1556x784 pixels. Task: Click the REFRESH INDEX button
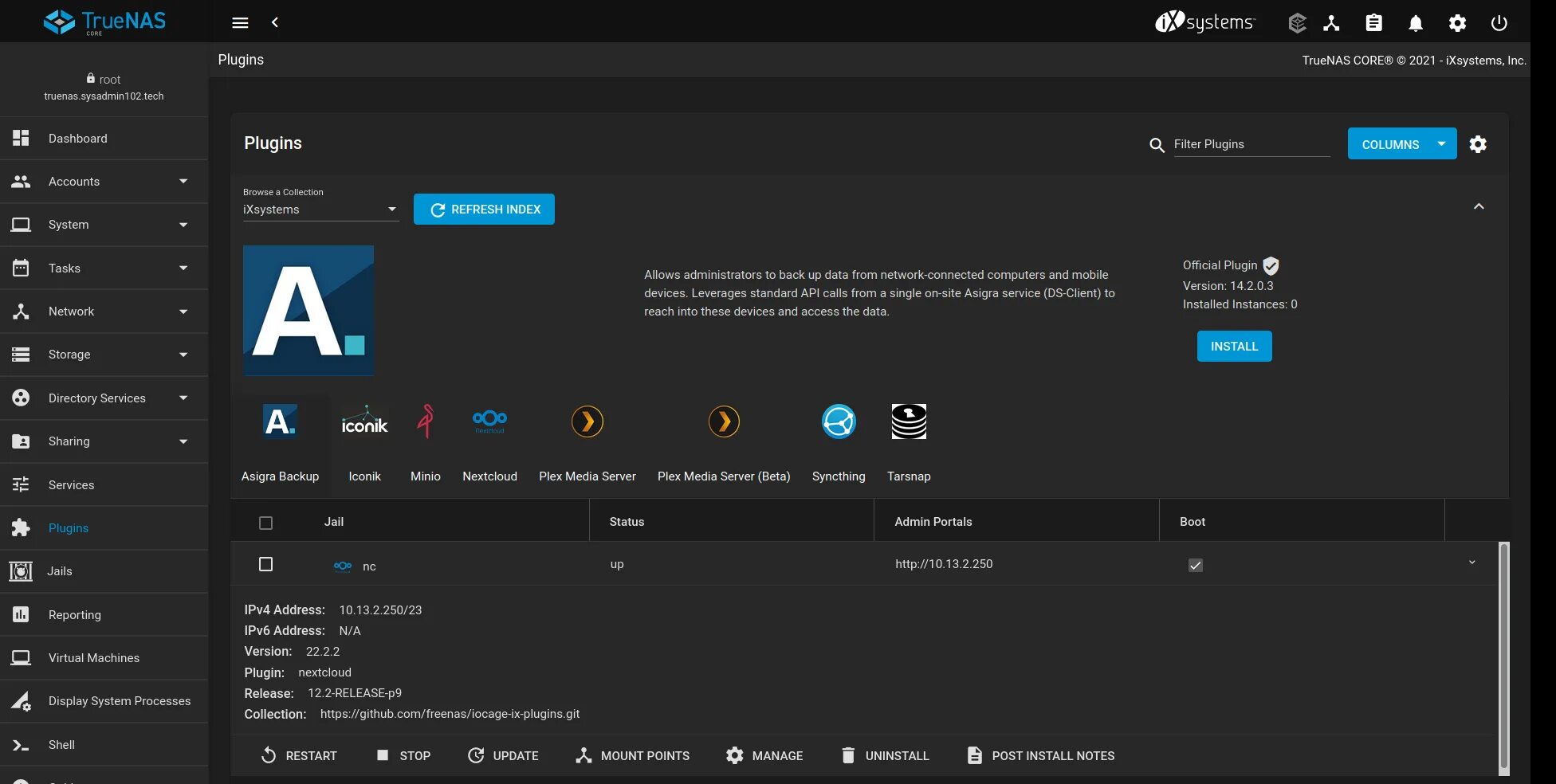(484, 210)
